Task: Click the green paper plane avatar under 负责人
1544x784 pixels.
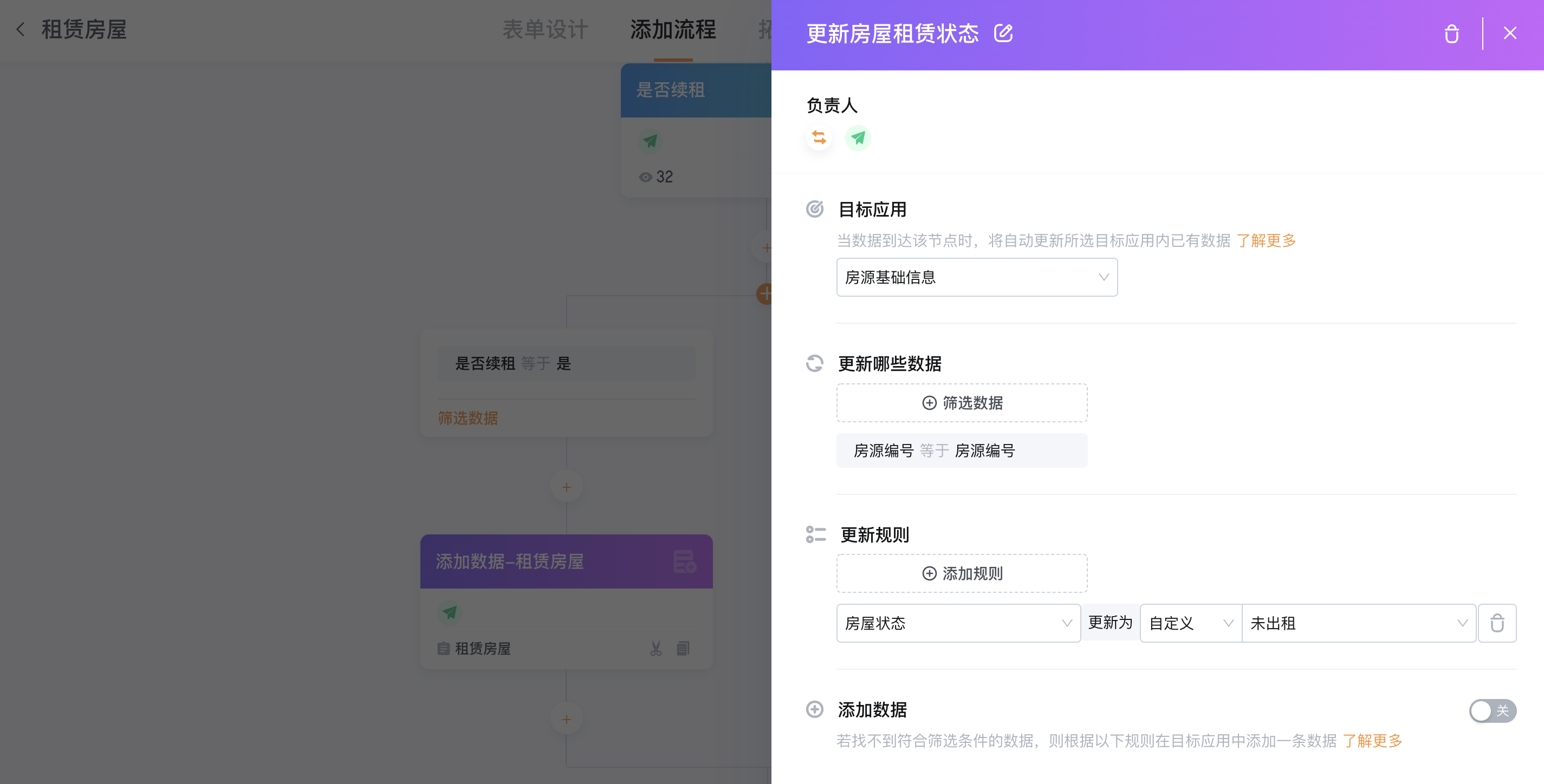Action: (x=858, y=138)
